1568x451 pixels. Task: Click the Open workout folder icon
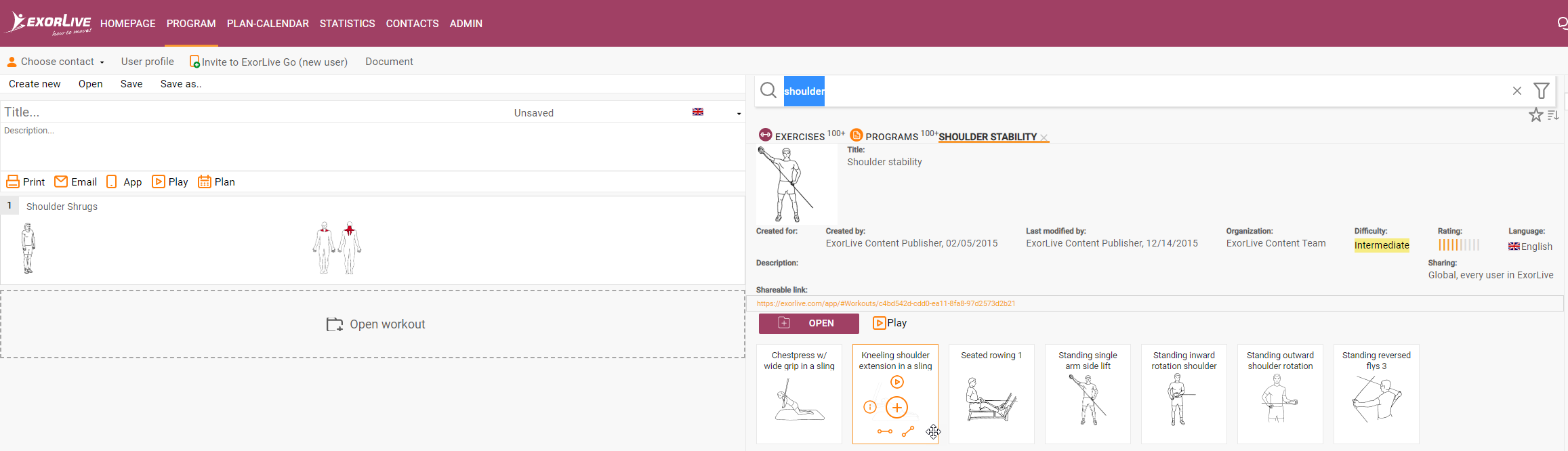pyautogui.click(x=335, y=324)
